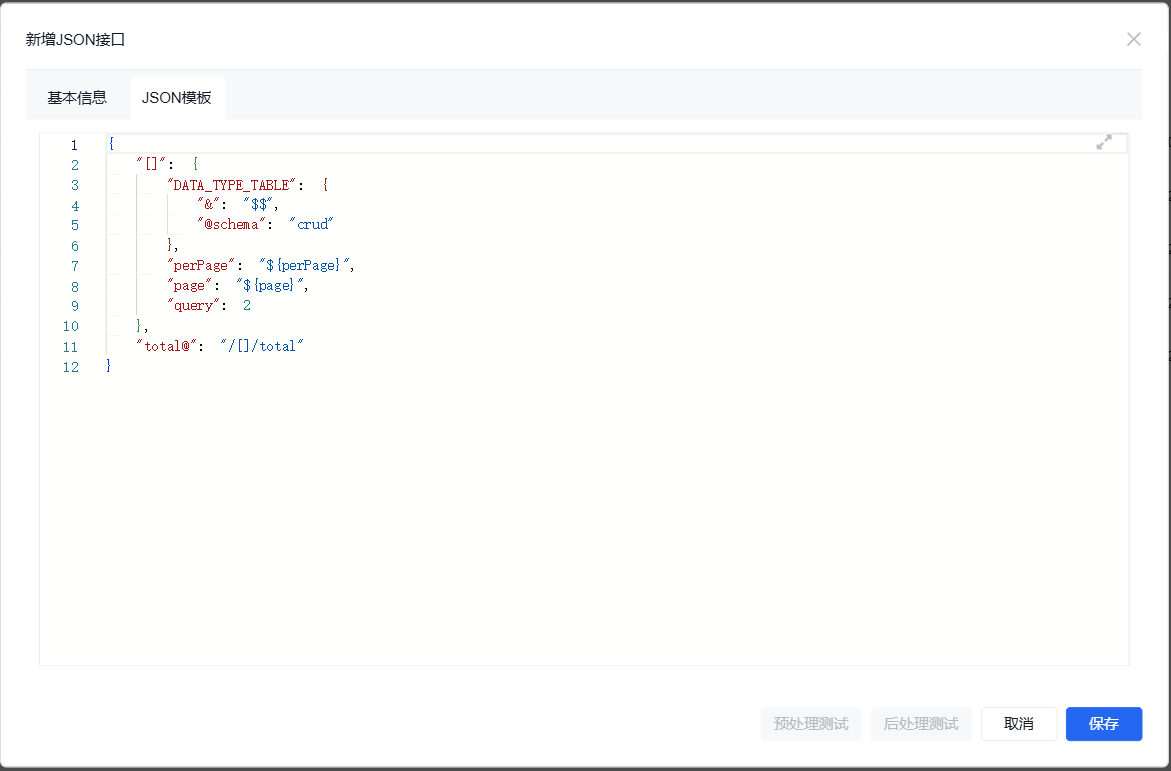Click the "&" key on line 4
The height and width of the screenshot is (771, 1171).
208,205
